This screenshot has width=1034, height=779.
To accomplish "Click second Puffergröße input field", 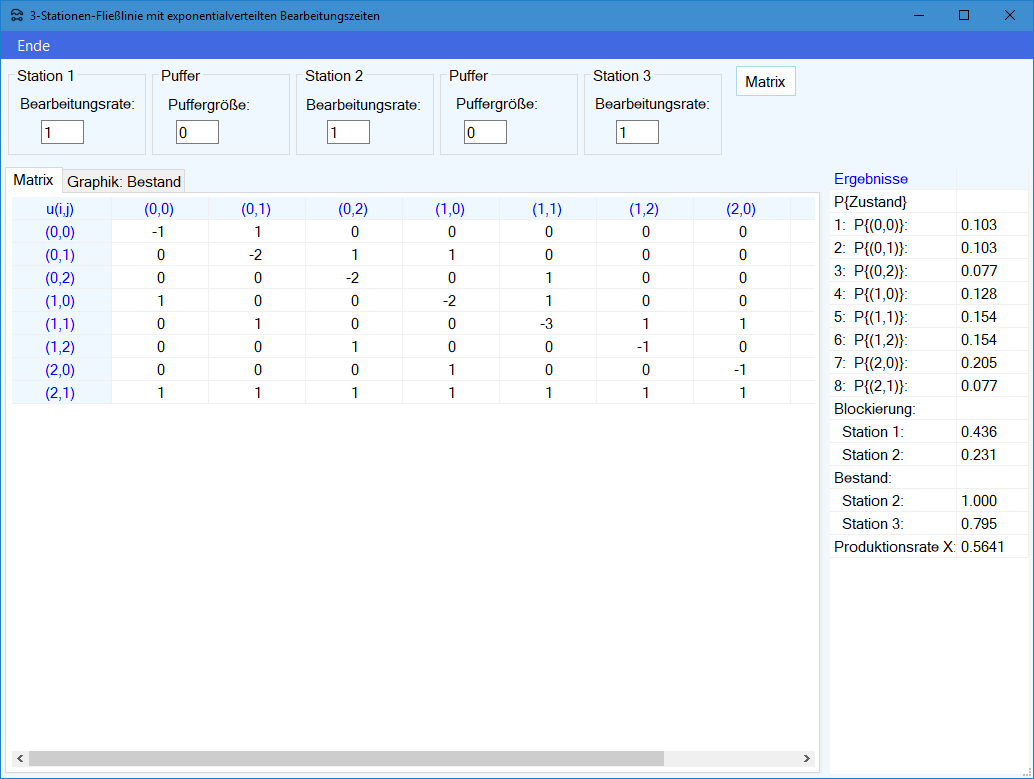I will tap(485, 132).
